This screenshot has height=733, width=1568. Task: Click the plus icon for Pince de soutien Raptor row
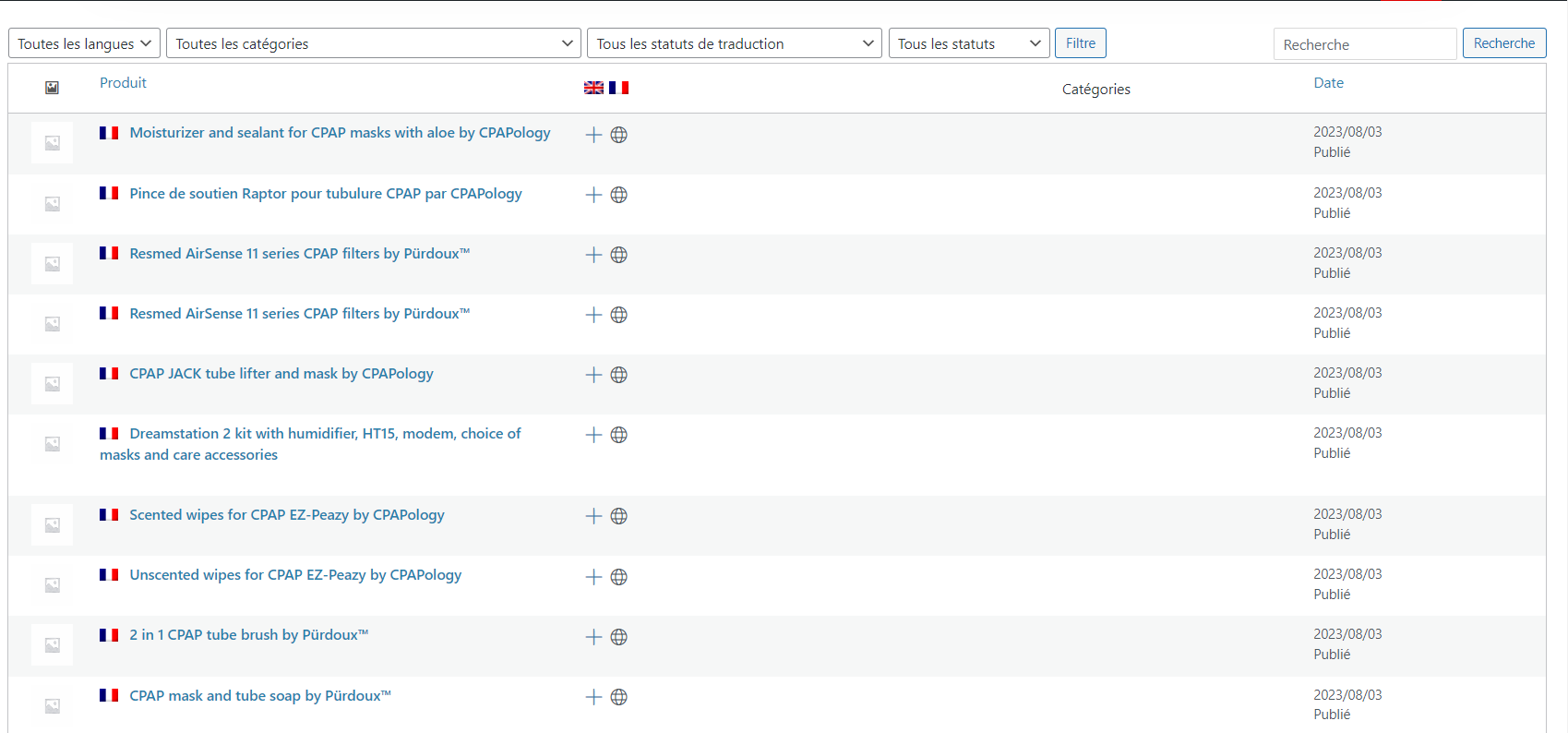(x=593, y=195)
